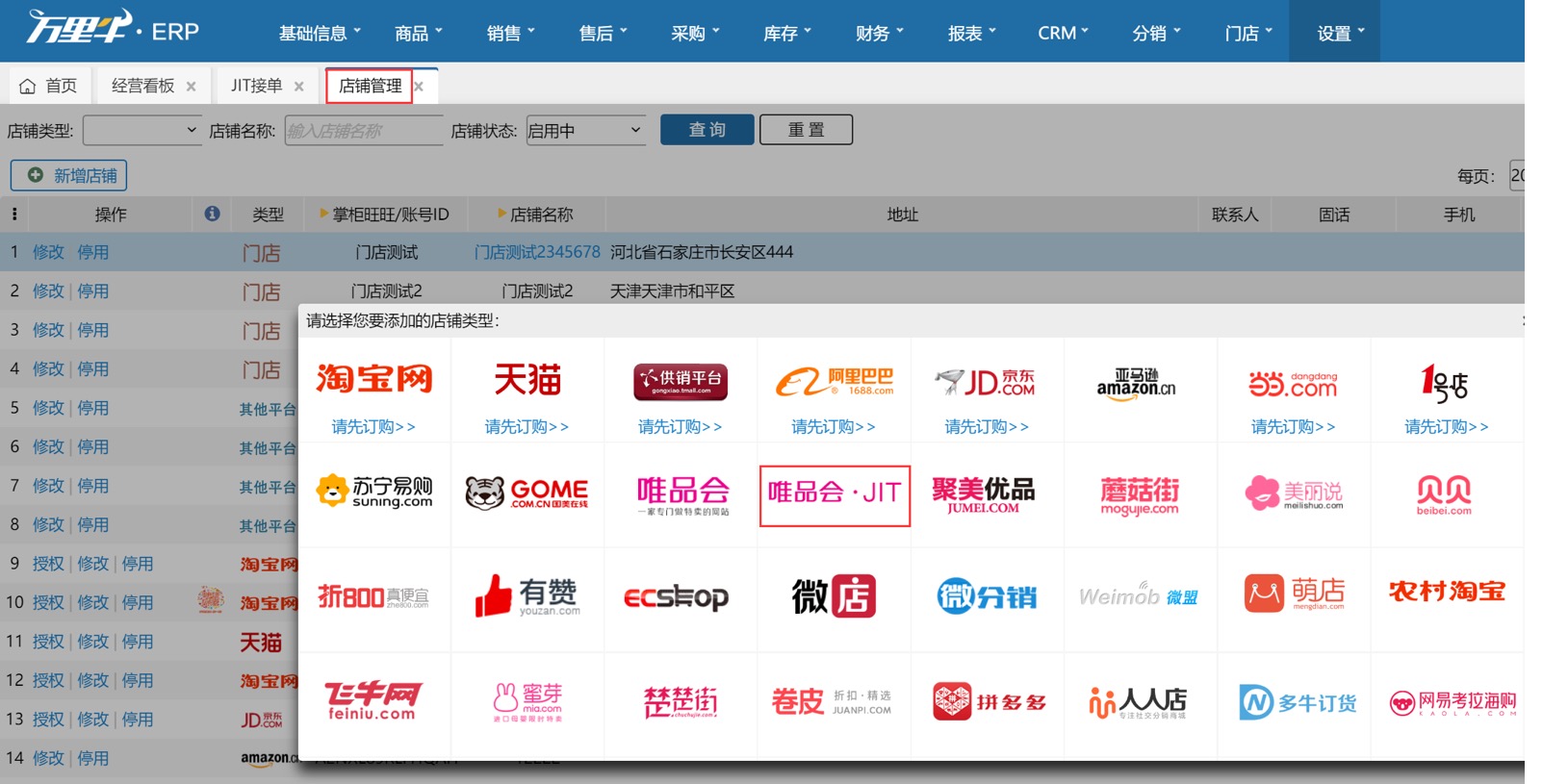The image size is (1568, 784).
Task: Select the ECShop store logo
Action: click(677, 597)
